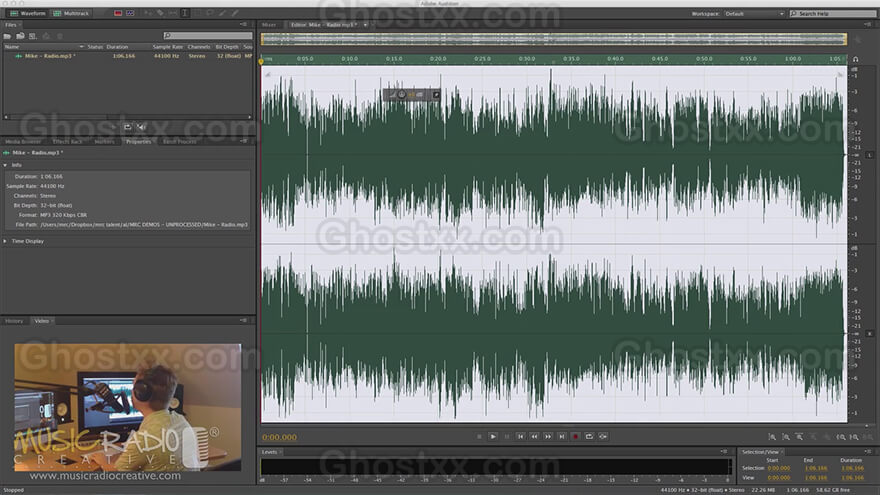880x495 pixels.
Task: Toggle the spectral pitch display
Action: 130,13
